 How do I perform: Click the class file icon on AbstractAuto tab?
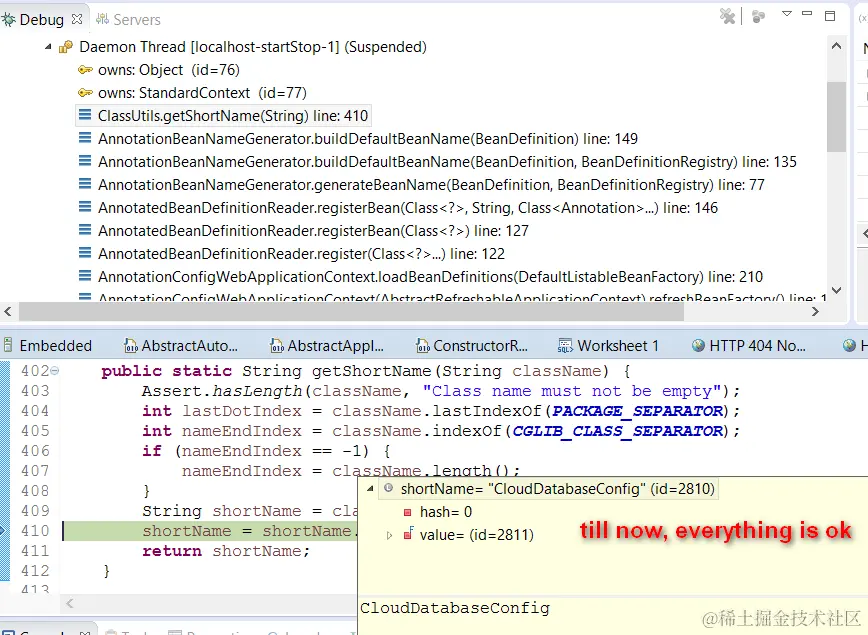(131, 346)
